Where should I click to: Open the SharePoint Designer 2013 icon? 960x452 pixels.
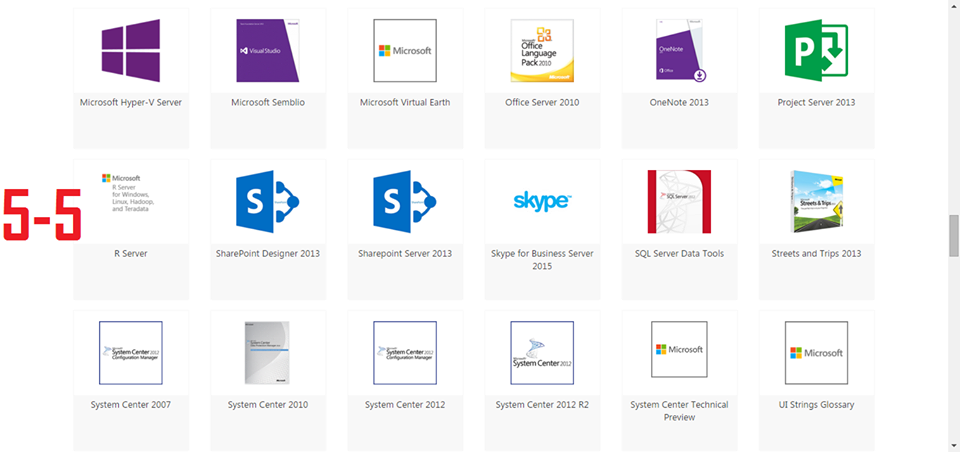(x=267, y=201)
